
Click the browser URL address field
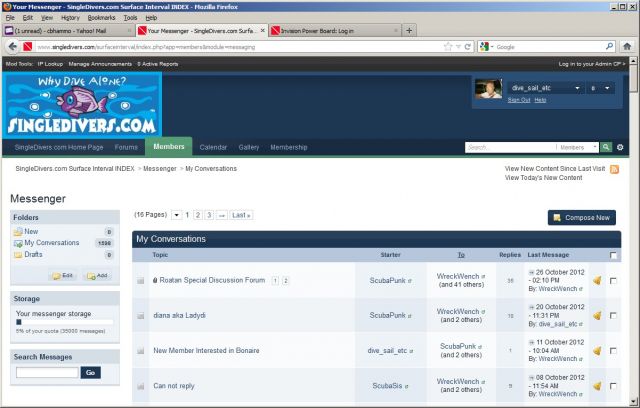point(239,47)
